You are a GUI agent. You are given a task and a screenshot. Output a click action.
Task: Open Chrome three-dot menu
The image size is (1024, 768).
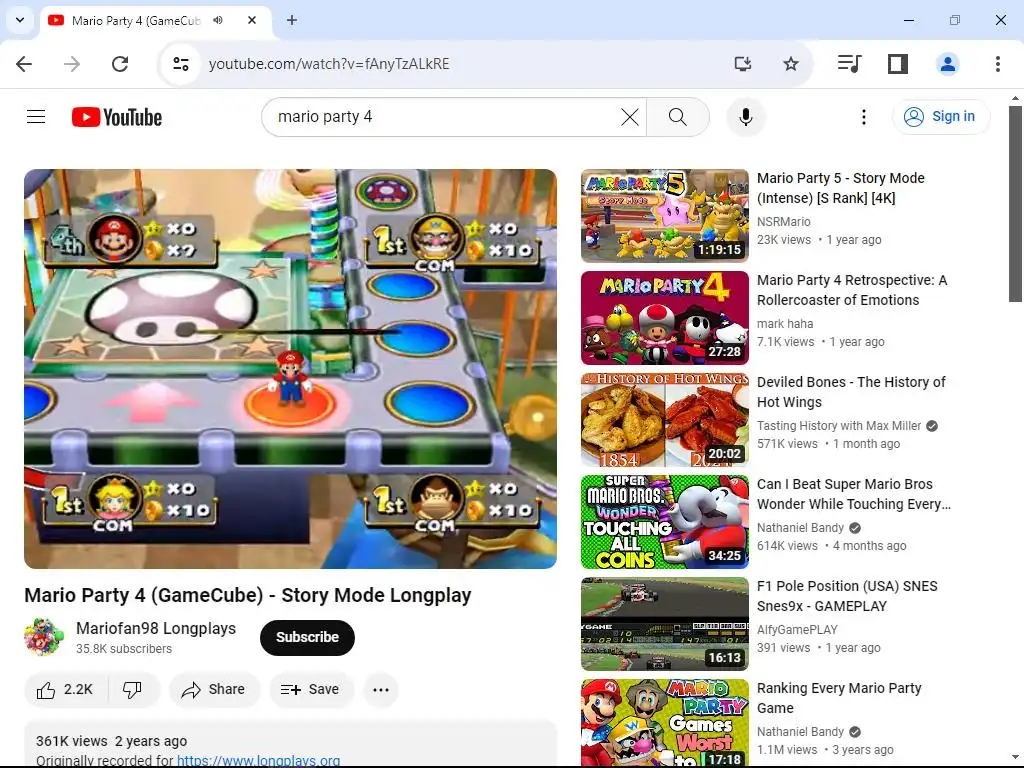point(997,64)
